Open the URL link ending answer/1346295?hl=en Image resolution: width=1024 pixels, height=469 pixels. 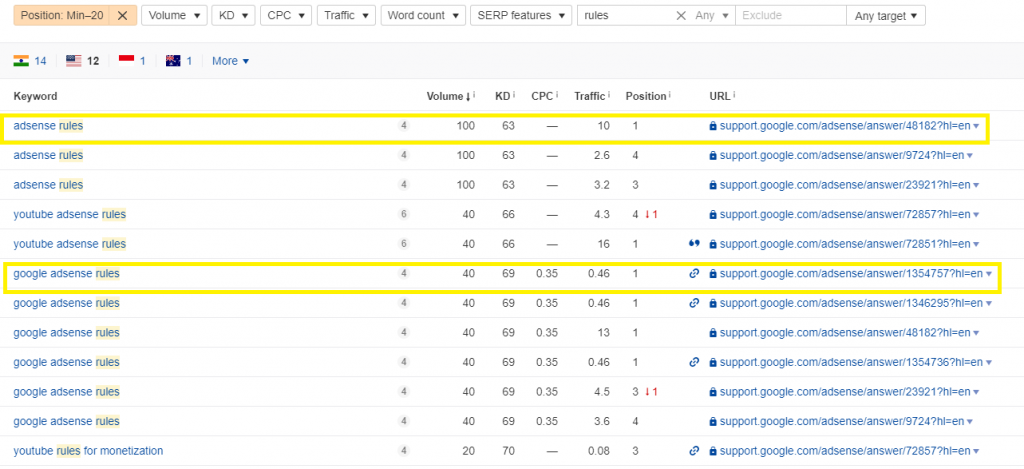point(851,303)
